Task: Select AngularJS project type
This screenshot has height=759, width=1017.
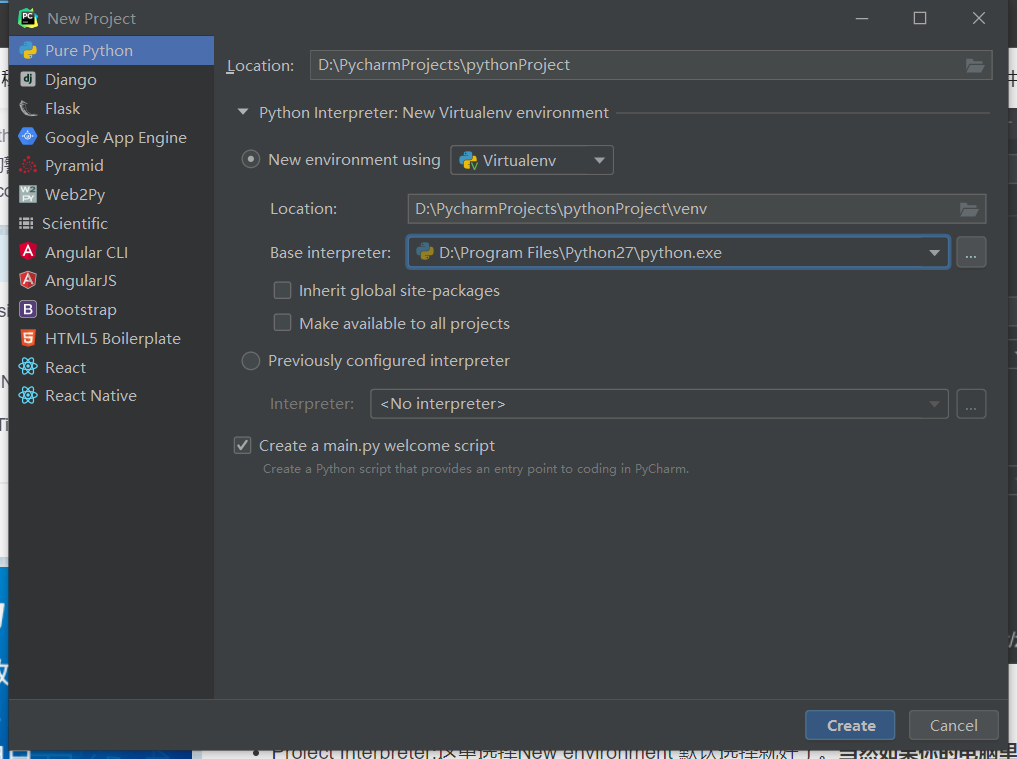Action: pos(112,280)
